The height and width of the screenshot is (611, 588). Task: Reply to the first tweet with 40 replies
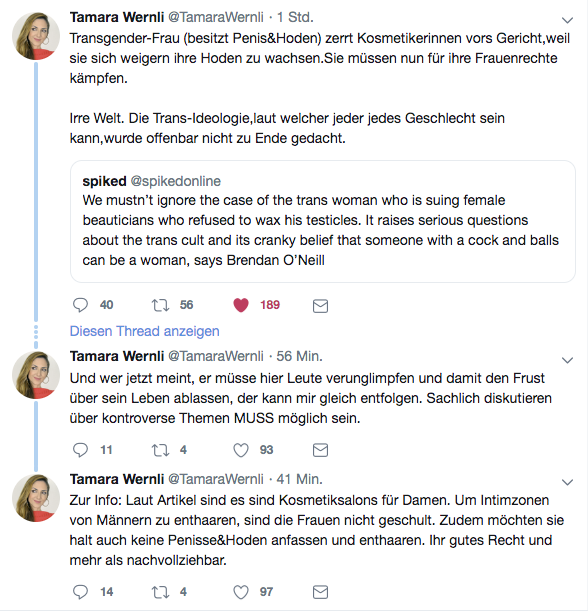[x=80, y=305]
